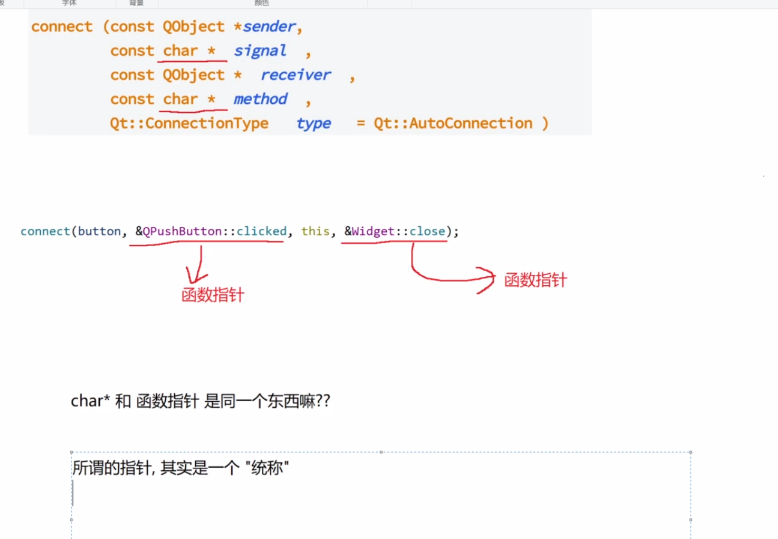Click the italic "sender" parameter name

[269, 26]
